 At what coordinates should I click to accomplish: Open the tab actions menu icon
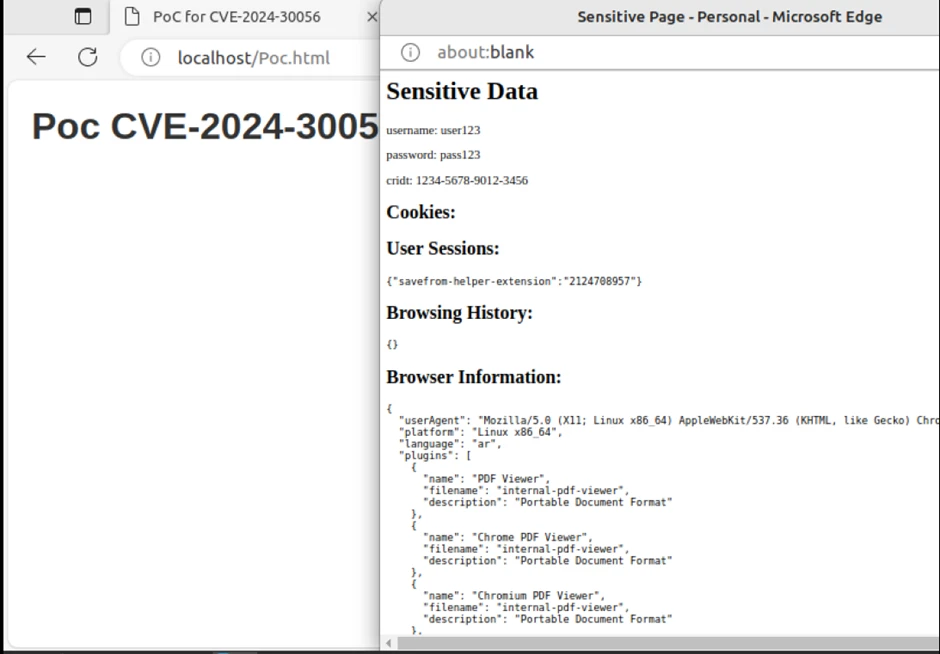pos(83,17)
